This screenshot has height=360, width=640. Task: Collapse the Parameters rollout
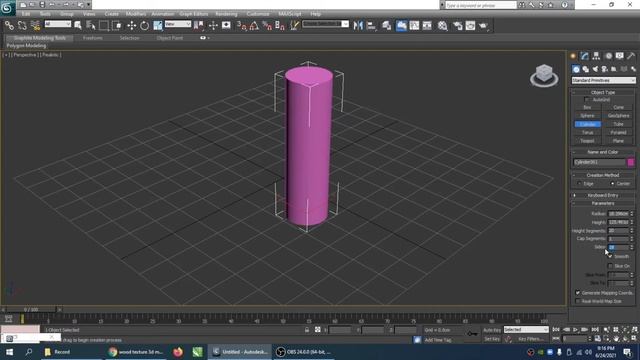tap(603, 203)
